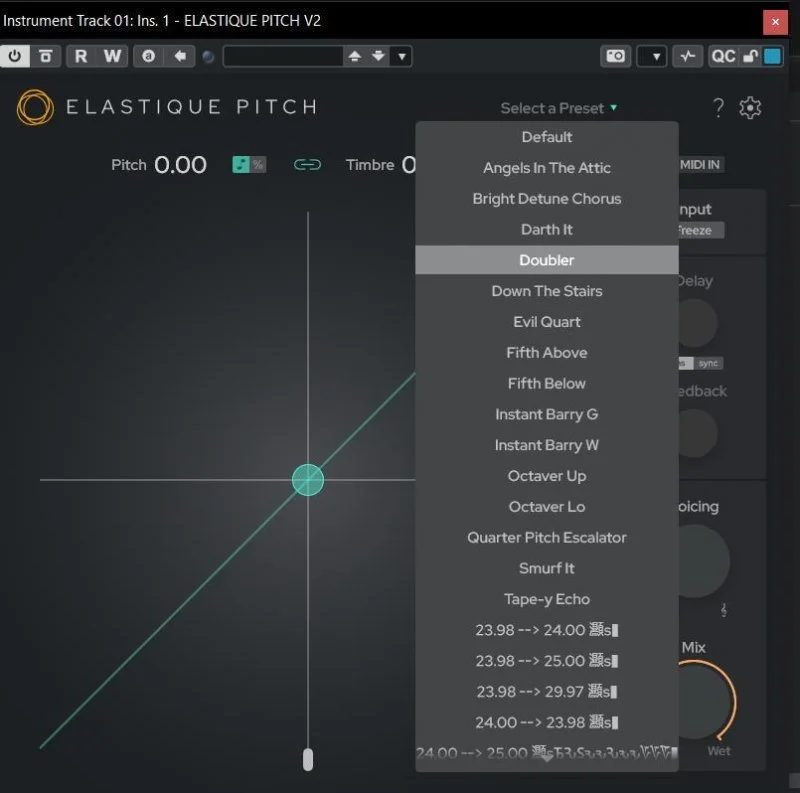Click the Feedback knob
Viewport: 800px width, 793px height.
[x=696, y=433]
